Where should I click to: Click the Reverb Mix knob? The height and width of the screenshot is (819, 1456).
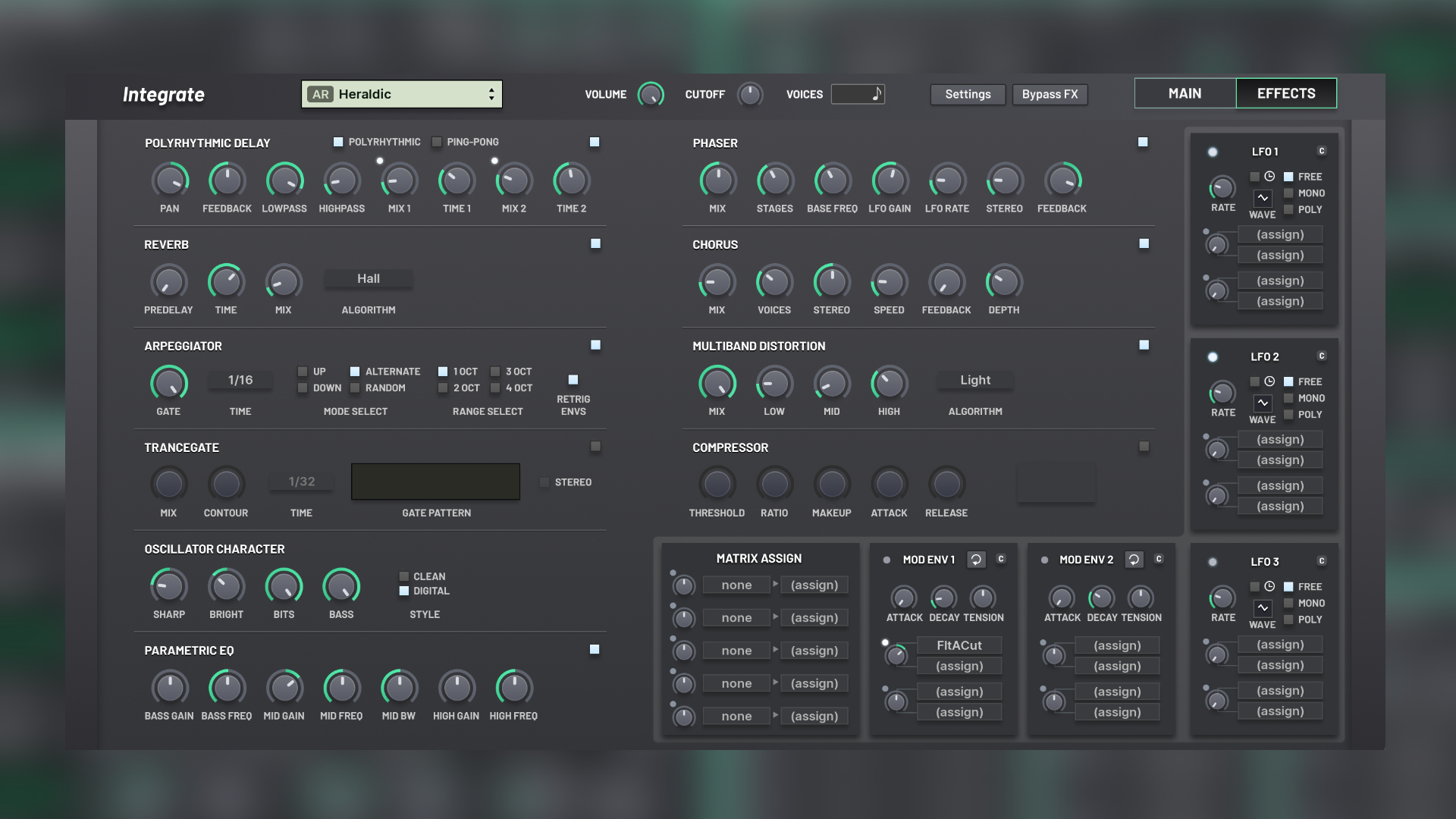tap(283, 284)
